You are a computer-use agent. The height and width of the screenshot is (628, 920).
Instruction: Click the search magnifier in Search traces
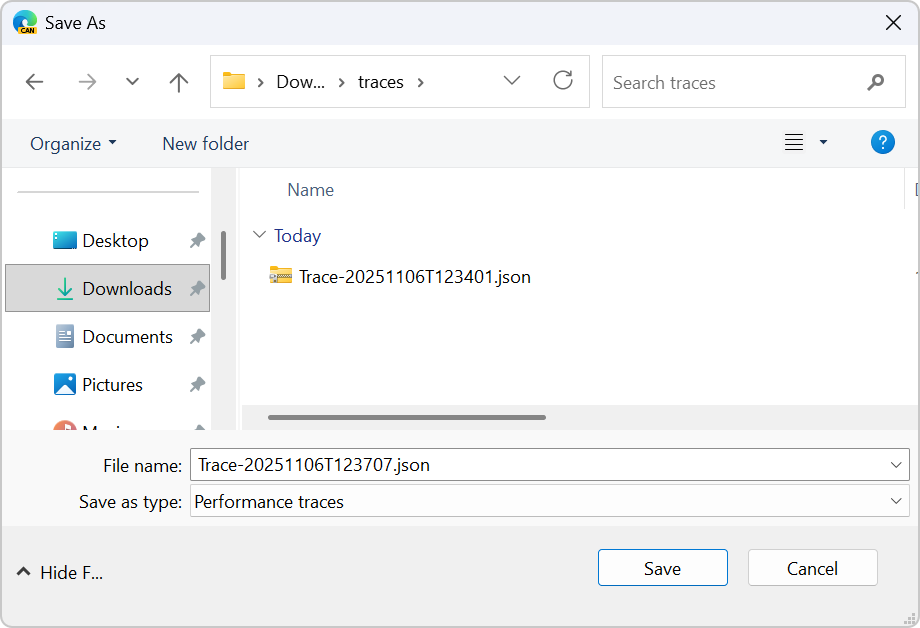(875, 82)
